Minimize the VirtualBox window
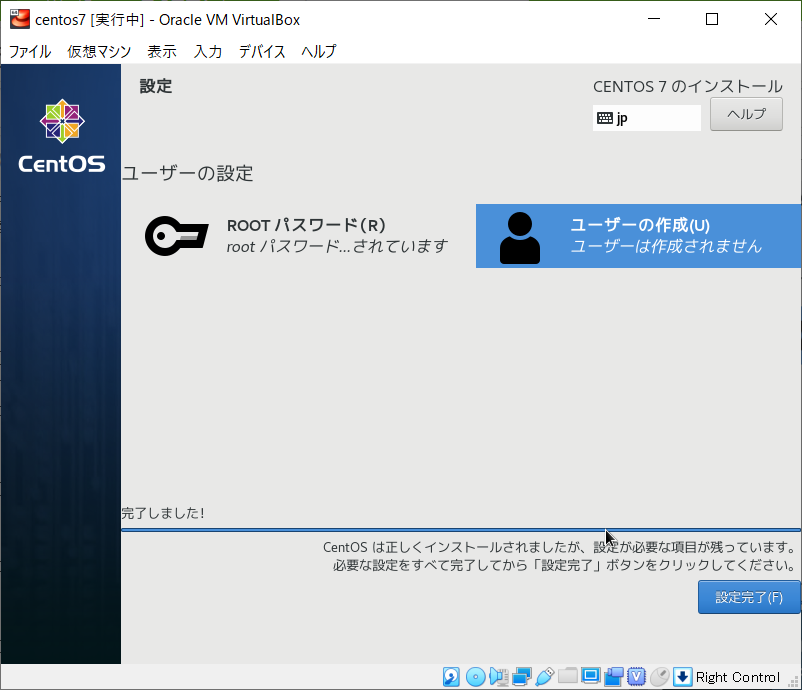 click(x=654, y=19)
